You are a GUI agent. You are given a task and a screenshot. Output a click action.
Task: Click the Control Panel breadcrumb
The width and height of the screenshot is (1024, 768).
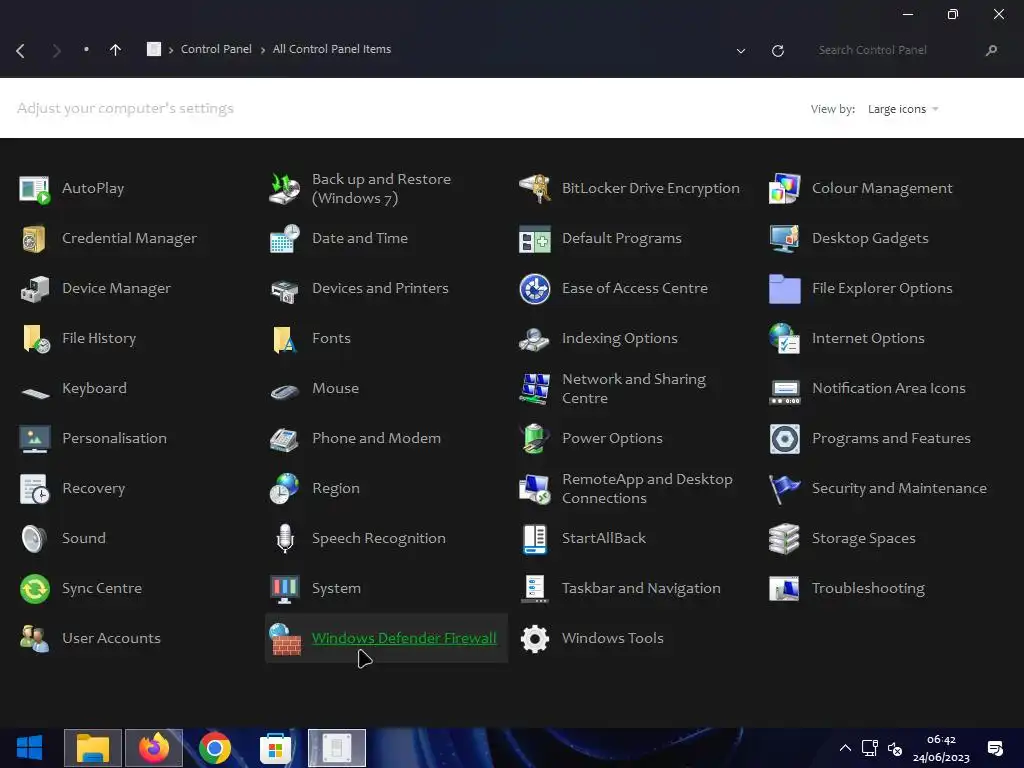coord(216,49)
